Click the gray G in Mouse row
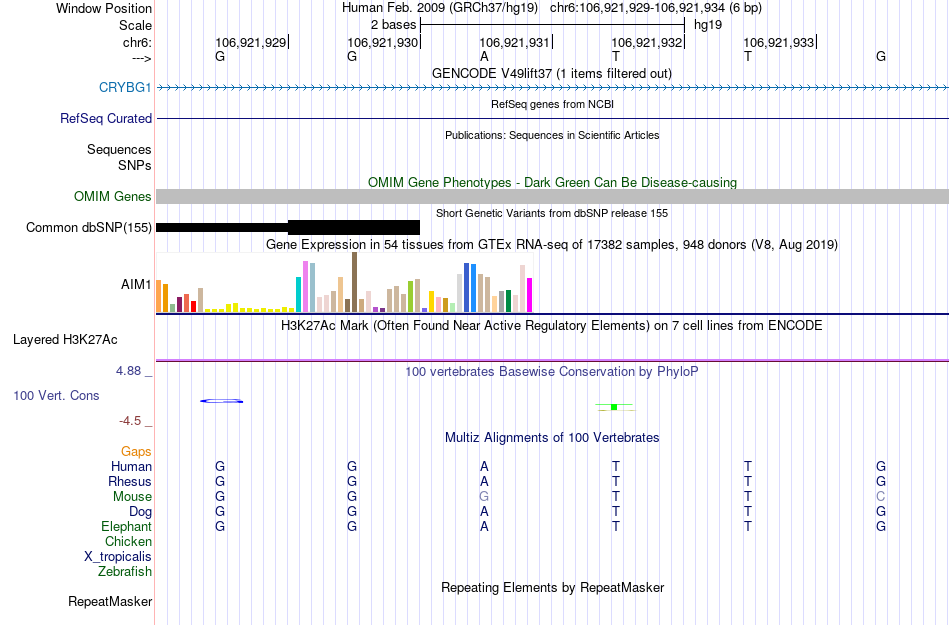 pos(483,497)
